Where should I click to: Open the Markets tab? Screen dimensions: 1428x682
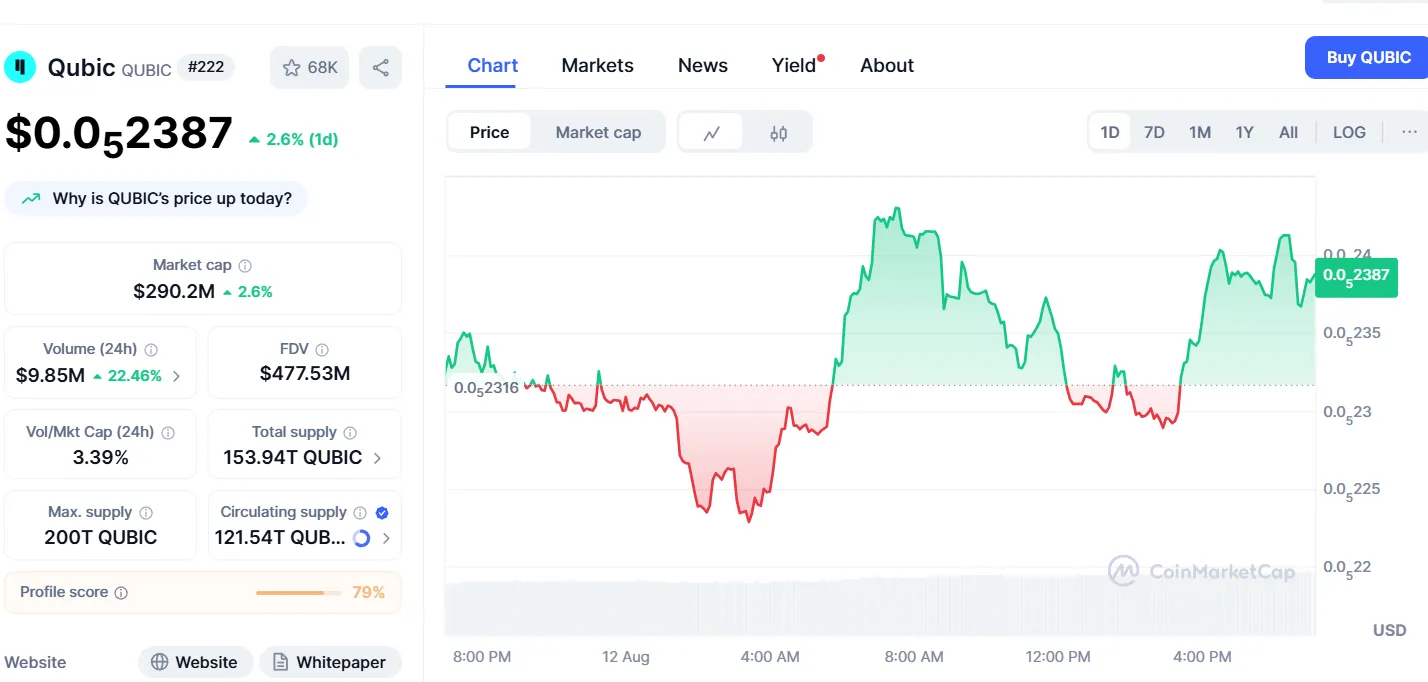(597, 66)
